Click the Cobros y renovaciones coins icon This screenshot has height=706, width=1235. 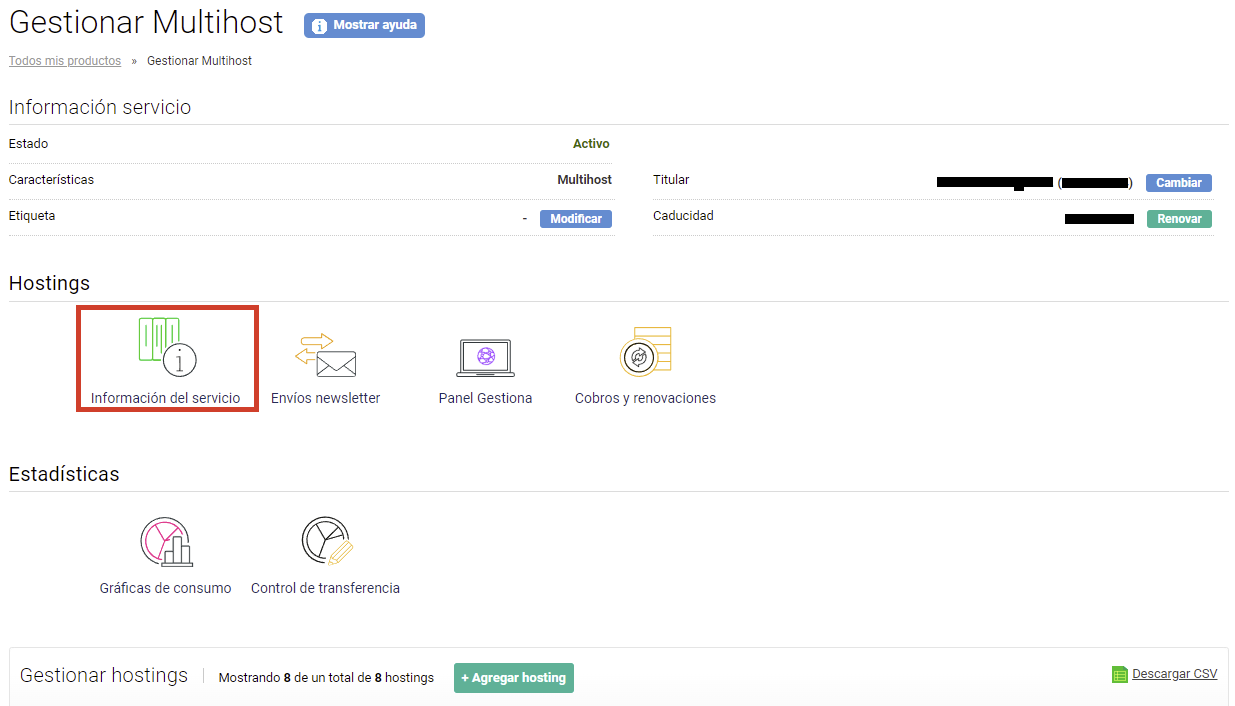point(645,352)
